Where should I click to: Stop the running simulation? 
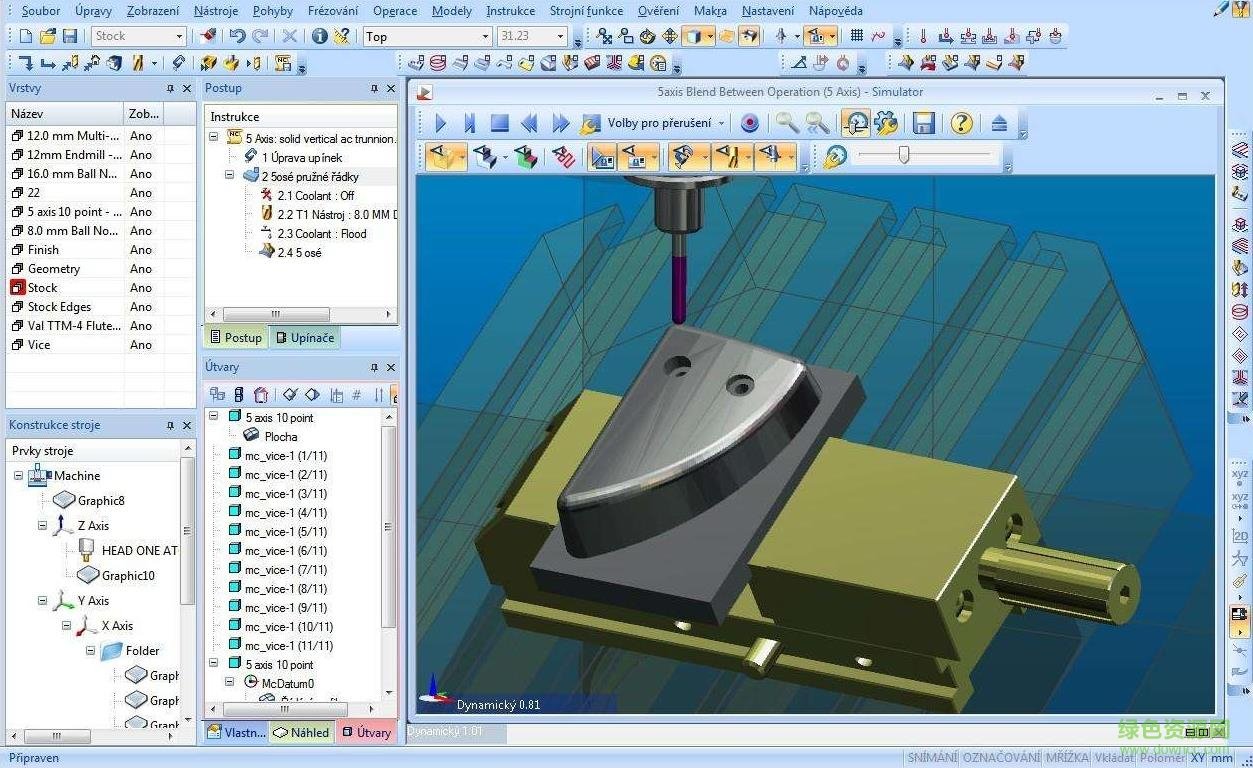(499, 122)
